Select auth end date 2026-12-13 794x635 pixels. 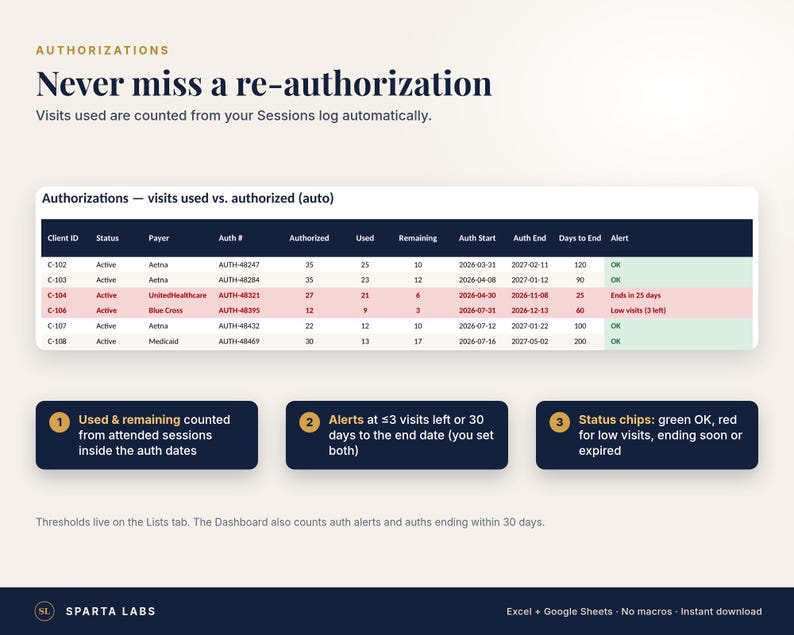point(530,310)
